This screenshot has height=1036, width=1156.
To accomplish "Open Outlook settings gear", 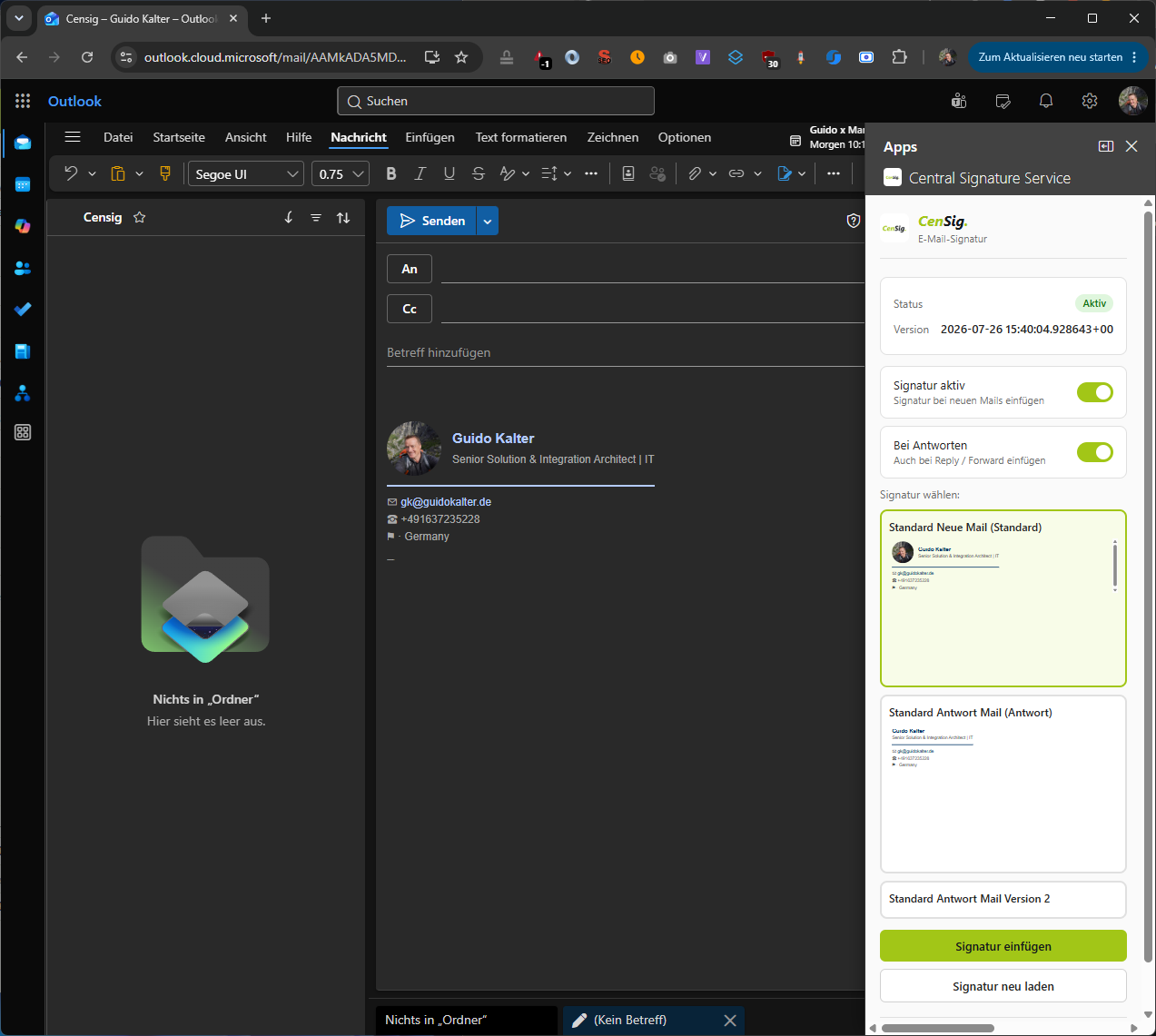I will coord(1090,101).
